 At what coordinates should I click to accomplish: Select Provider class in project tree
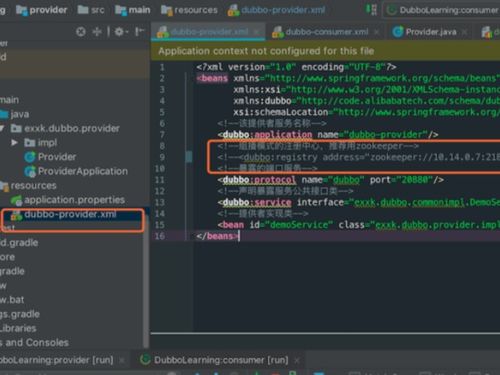(x=57, y=157)
